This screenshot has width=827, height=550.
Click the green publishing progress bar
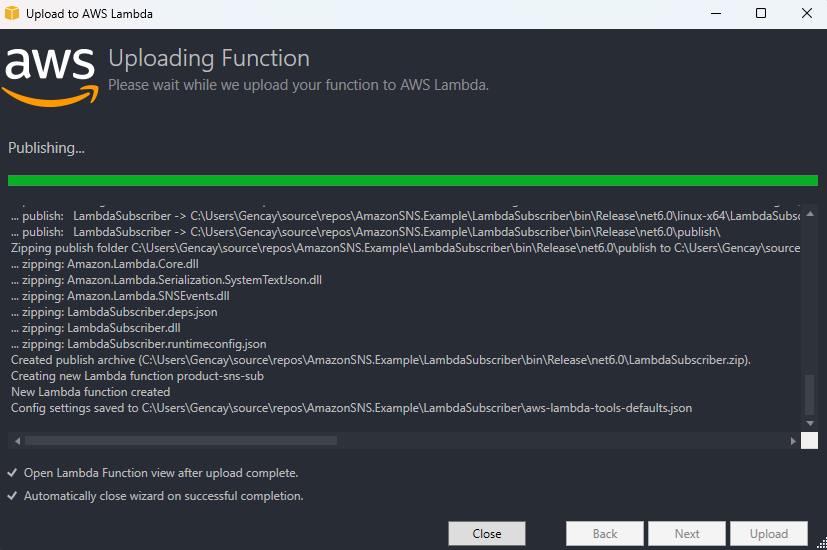pos(412,181)
